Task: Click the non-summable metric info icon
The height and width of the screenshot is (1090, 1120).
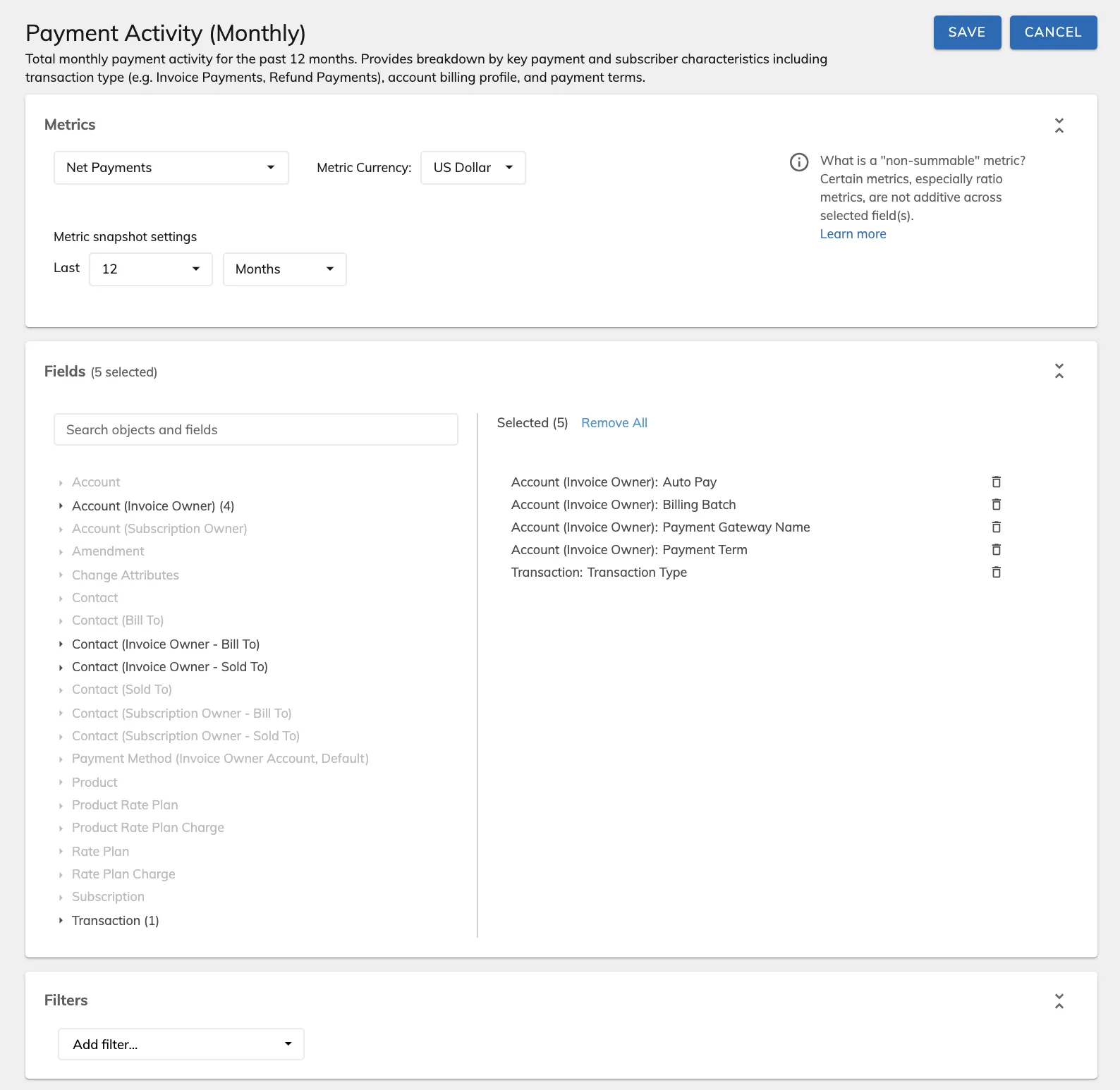Action: [799, 162]
